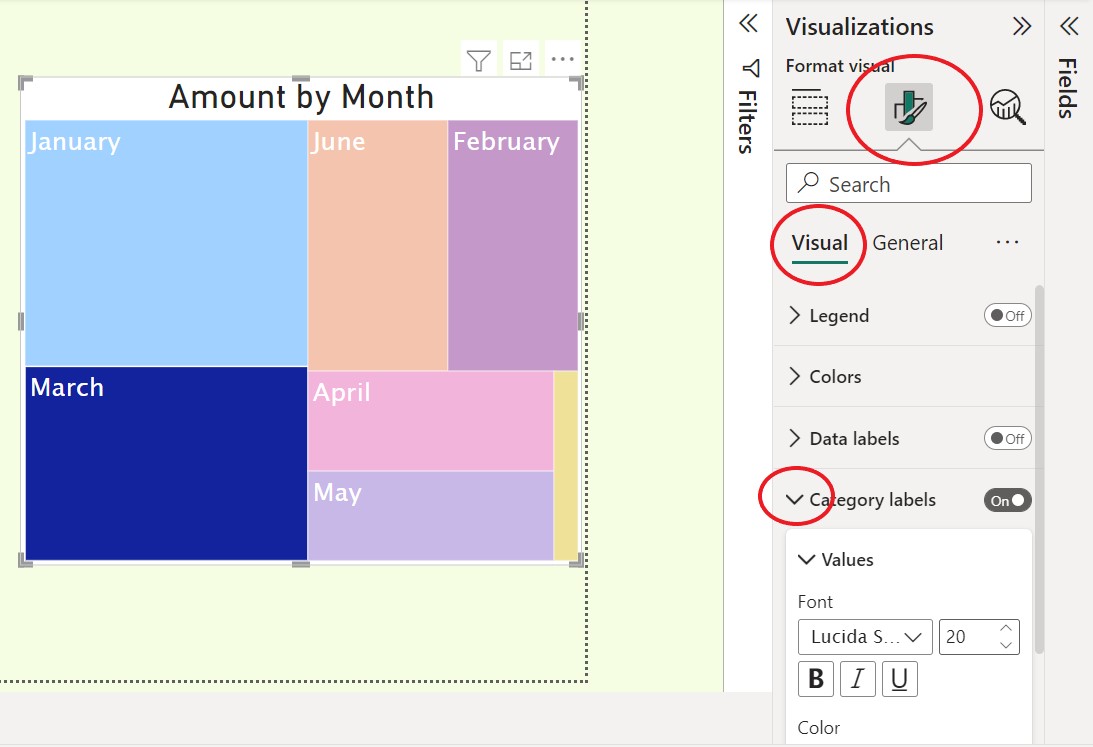The width and height of the screenshot is (1093, 747).
Task: Apply underline to category label text
Action: (x=899, y=678)
